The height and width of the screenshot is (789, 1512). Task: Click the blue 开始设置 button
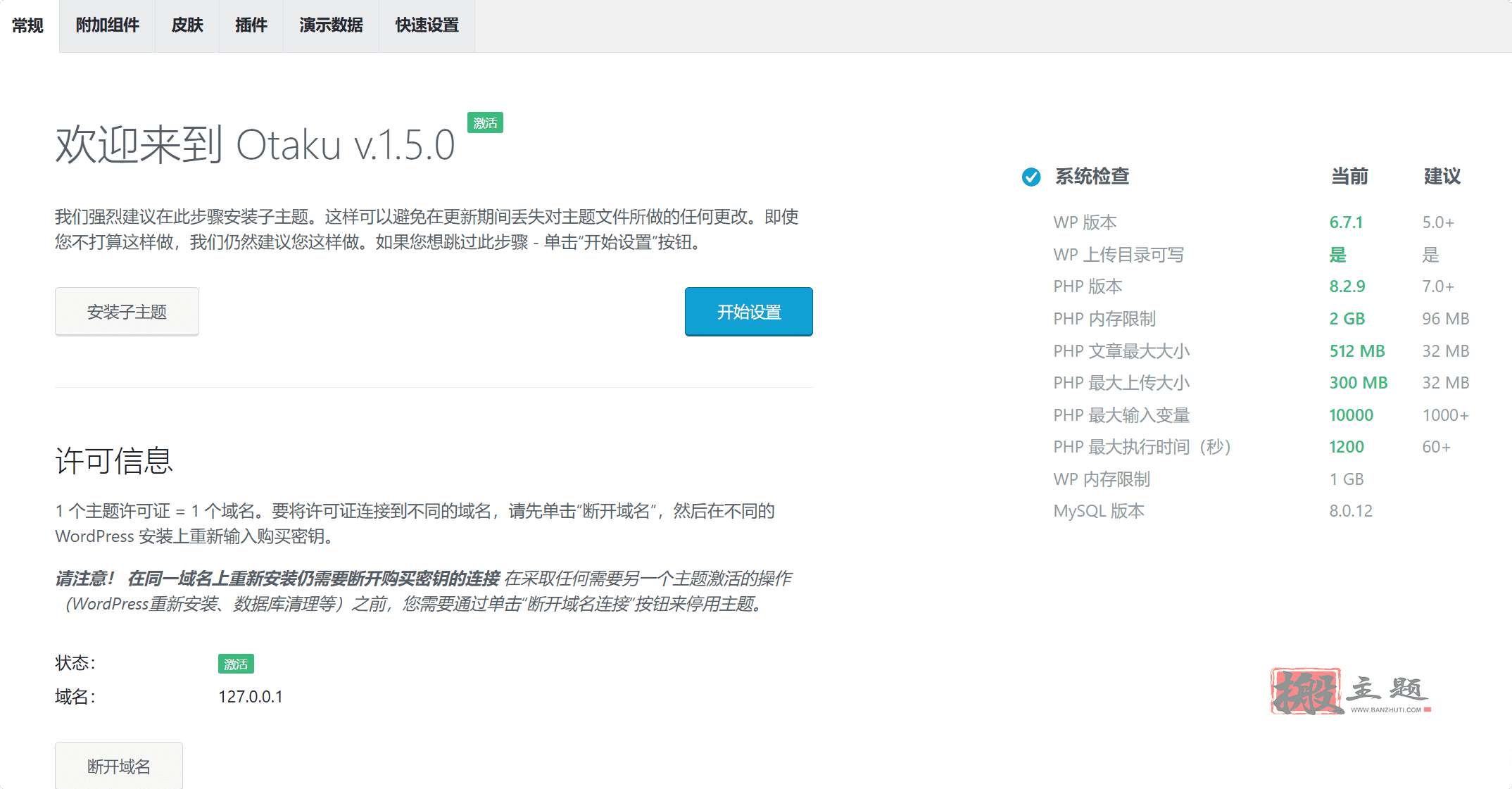(749, 312)
